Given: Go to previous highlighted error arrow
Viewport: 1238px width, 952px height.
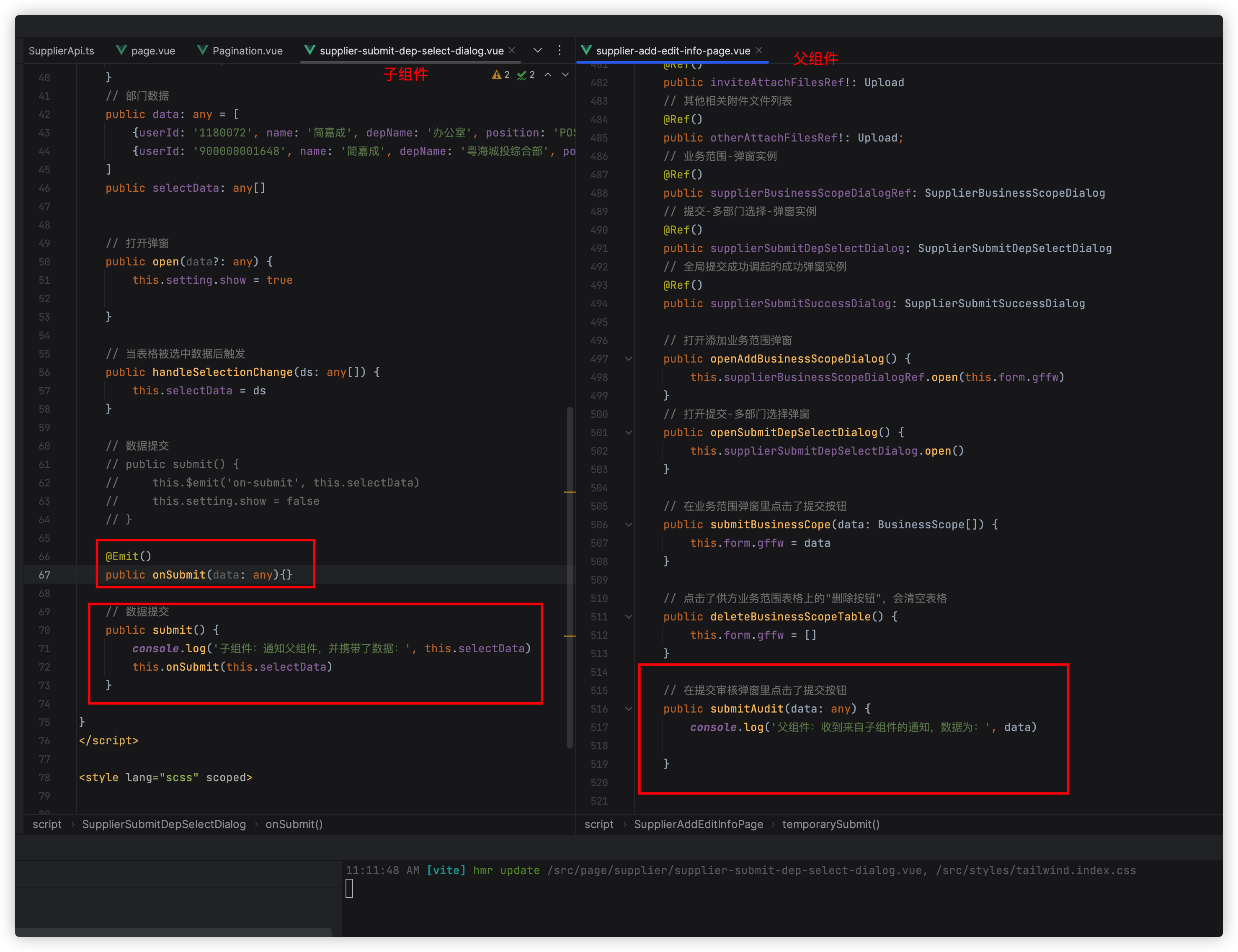Looking at the screenshot, I should pos(547,75).
